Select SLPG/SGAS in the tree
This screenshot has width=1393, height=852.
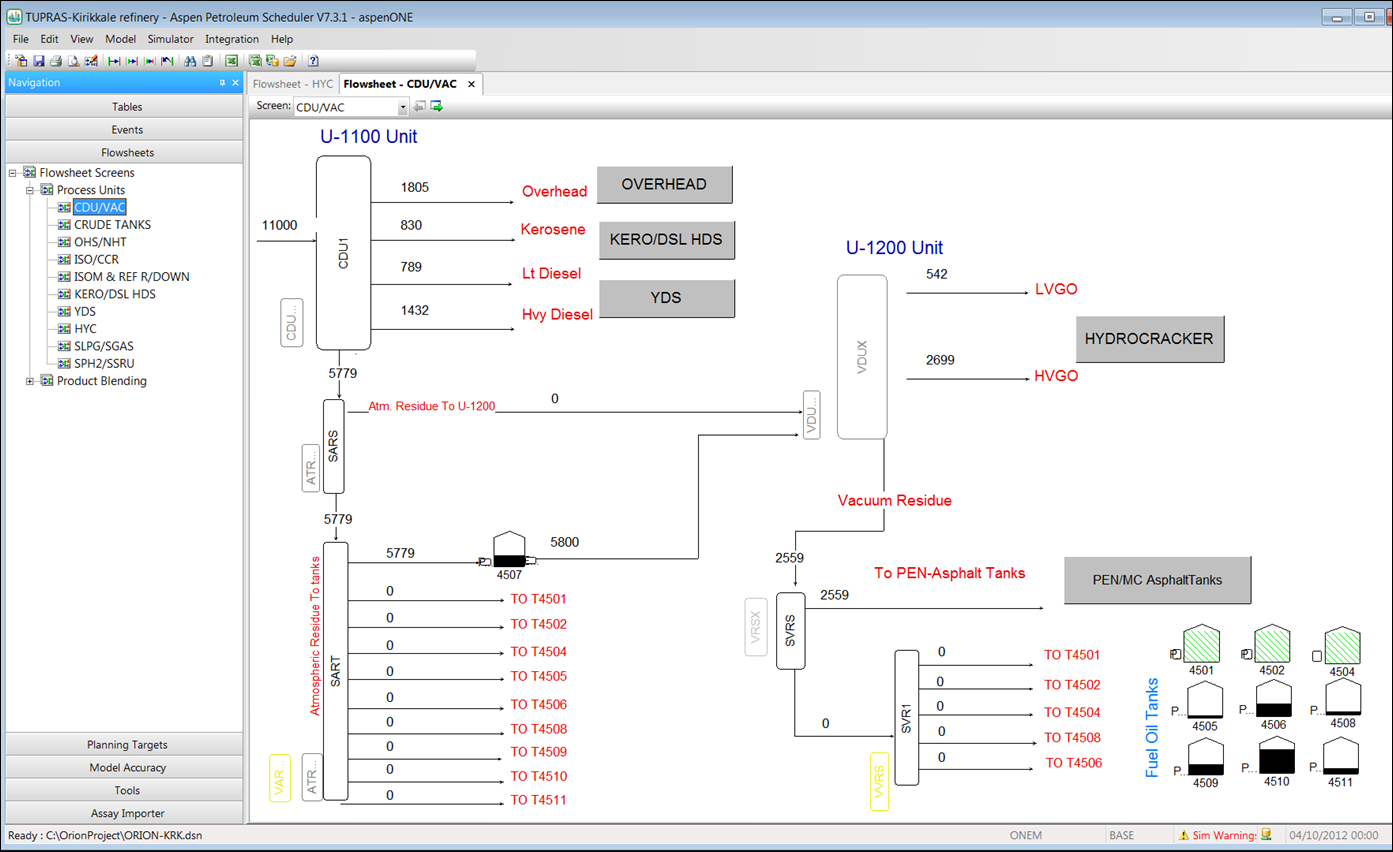point(103,346)
